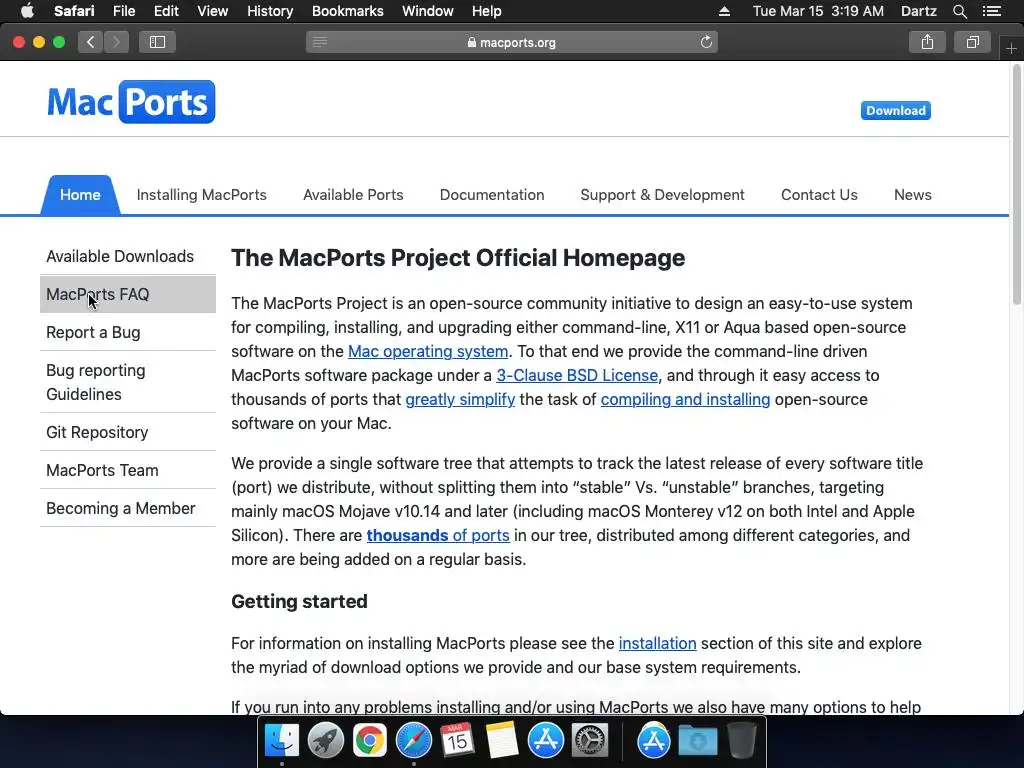Follow the thousands of ports link

pos(438,536)
